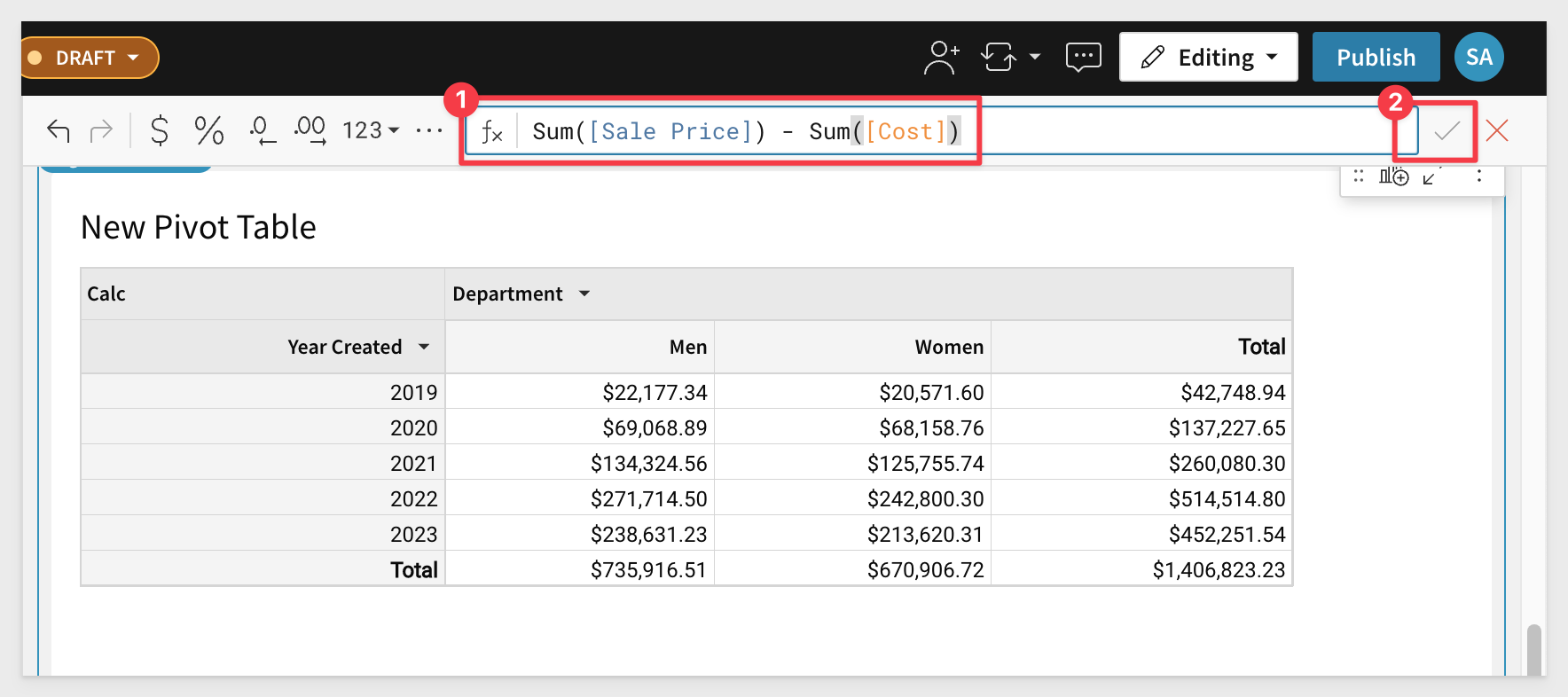Select cell $22,177.34
1568x697 pixels.
[x=580, y=392]
